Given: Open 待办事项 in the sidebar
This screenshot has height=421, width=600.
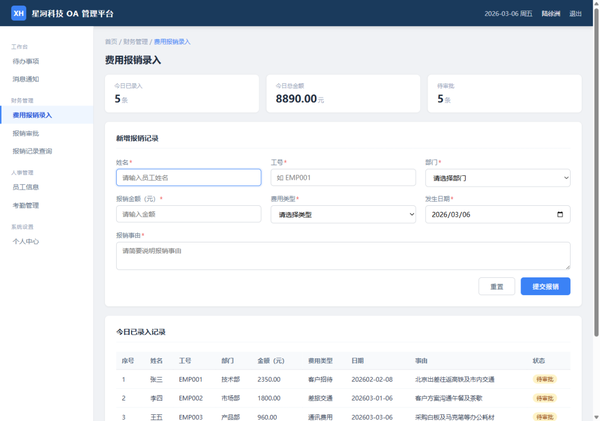Looking at the screenshot, I should point(26,61).
